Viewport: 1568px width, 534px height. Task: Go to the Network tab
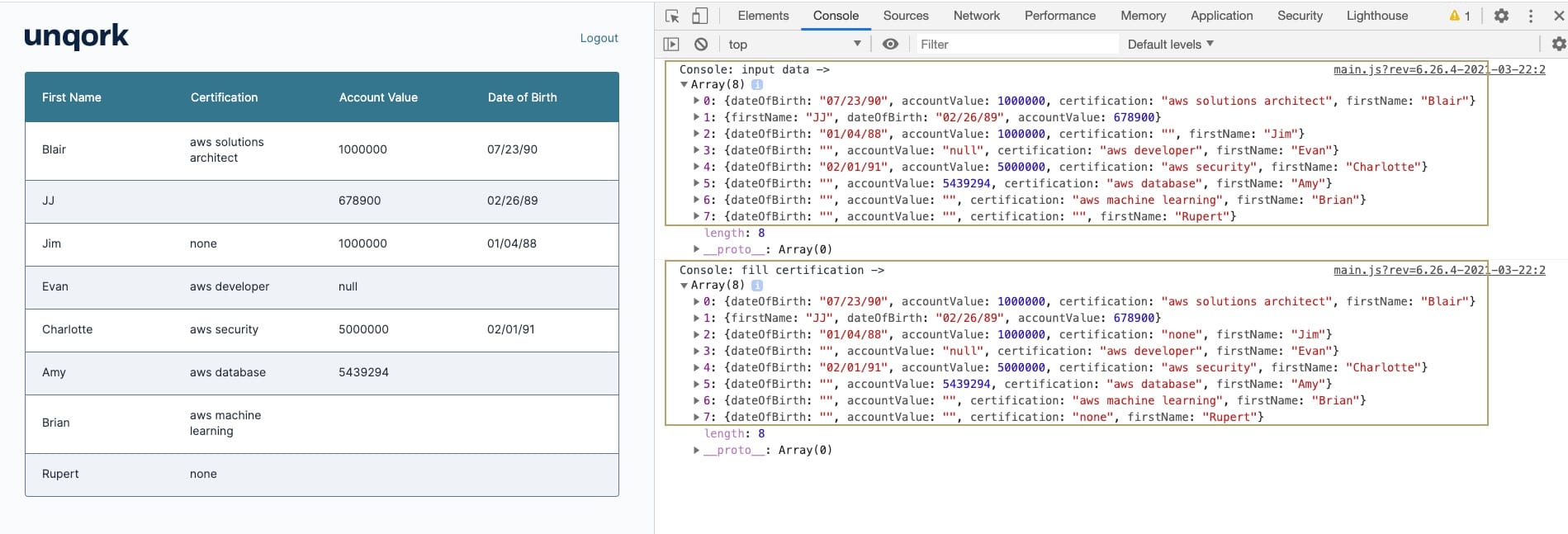pos(977,16)
